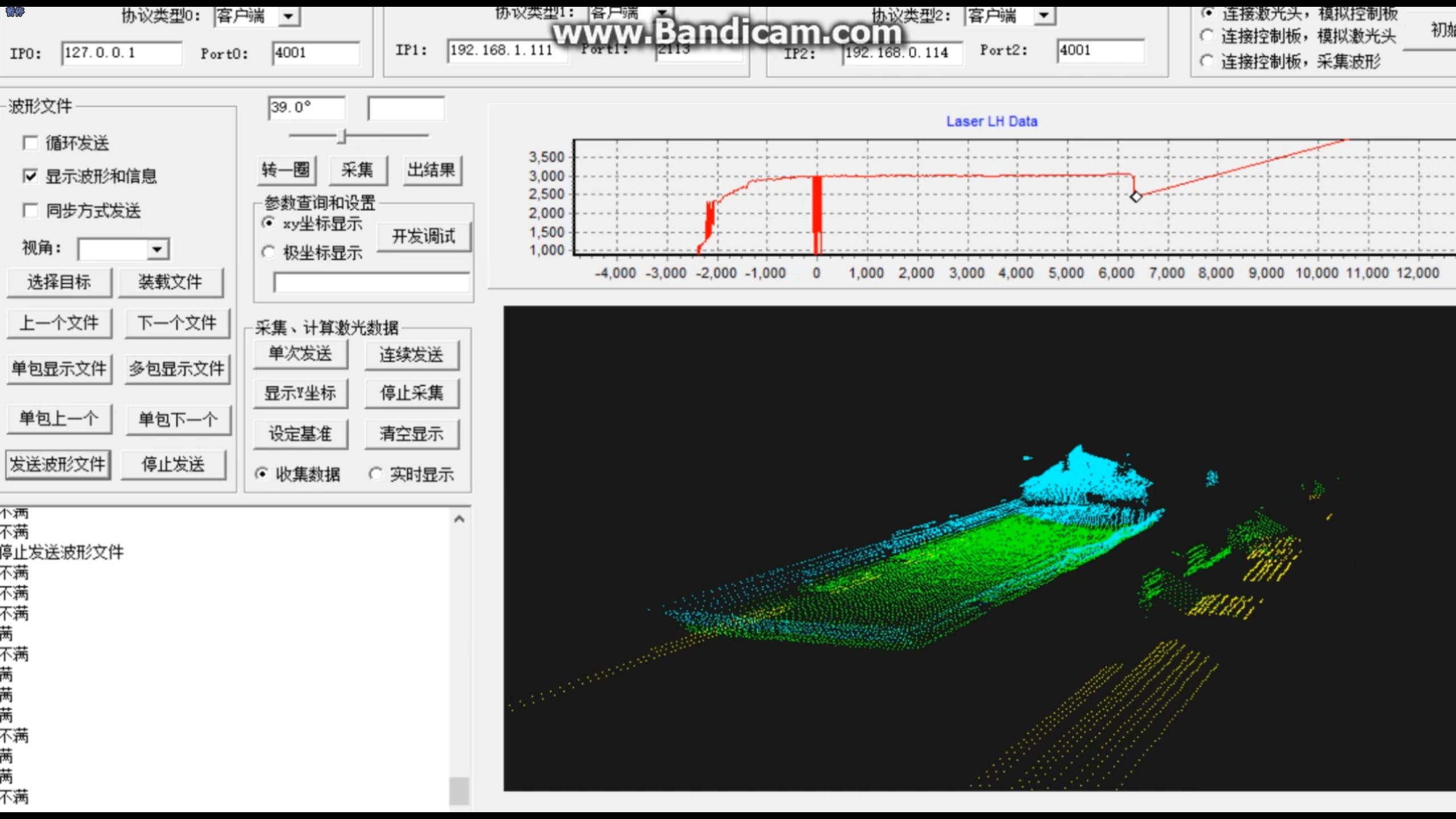Screen dimensions: 1456x819
Task: Enable the 循环发送 checkbox
Action: coord(30,143)
